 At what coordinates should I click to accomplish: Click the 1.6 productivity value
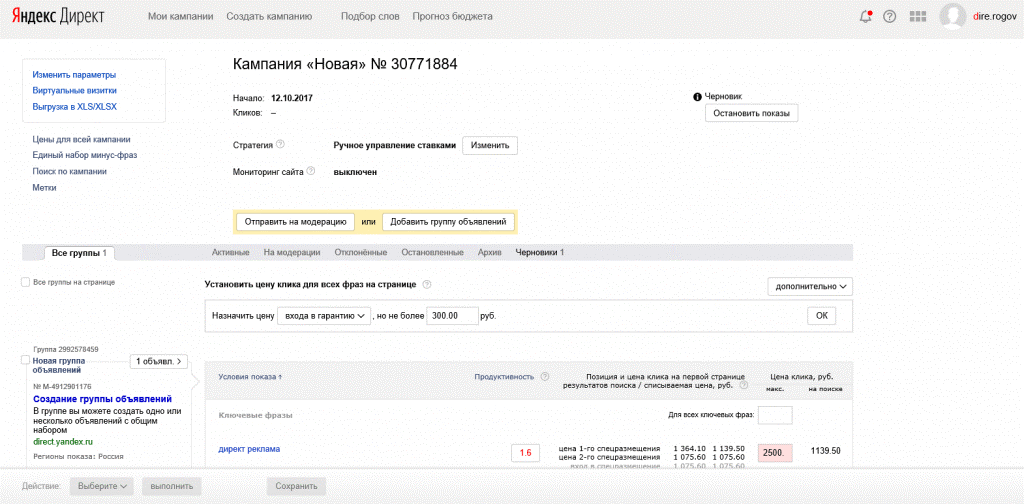526,453
